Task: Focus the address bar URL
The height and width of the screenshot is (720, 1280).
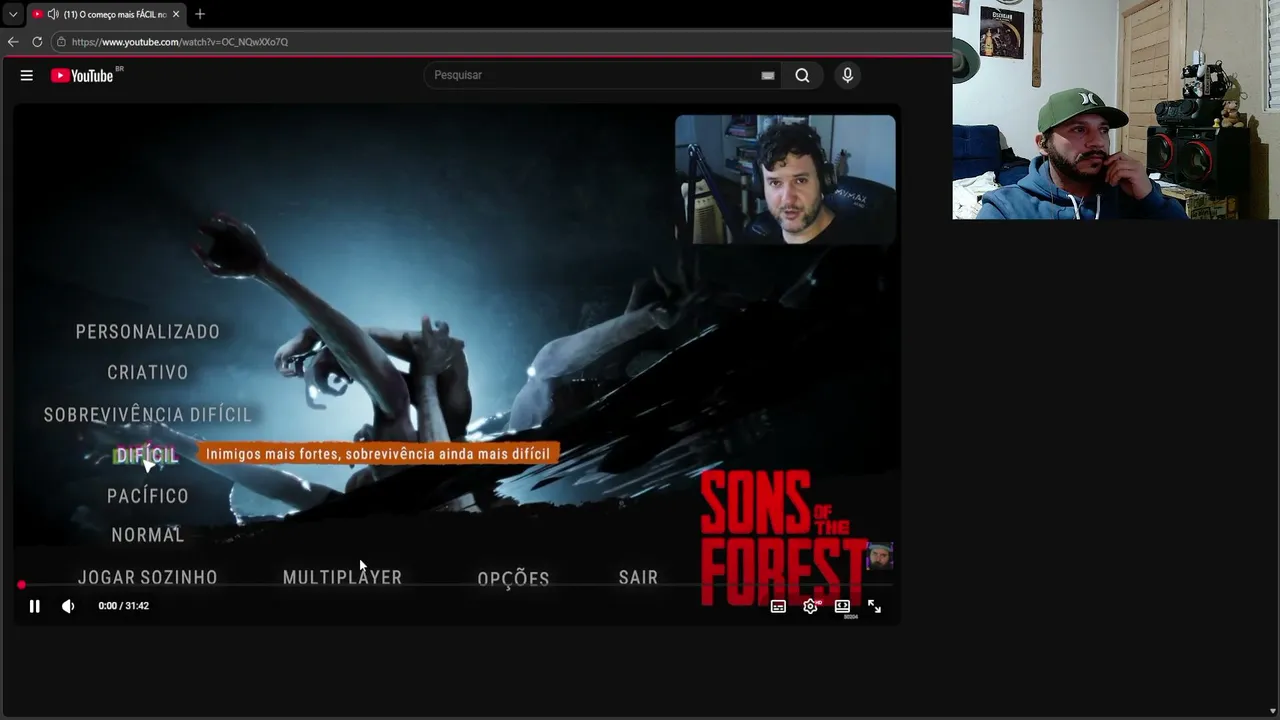Action: coord(180,42)
